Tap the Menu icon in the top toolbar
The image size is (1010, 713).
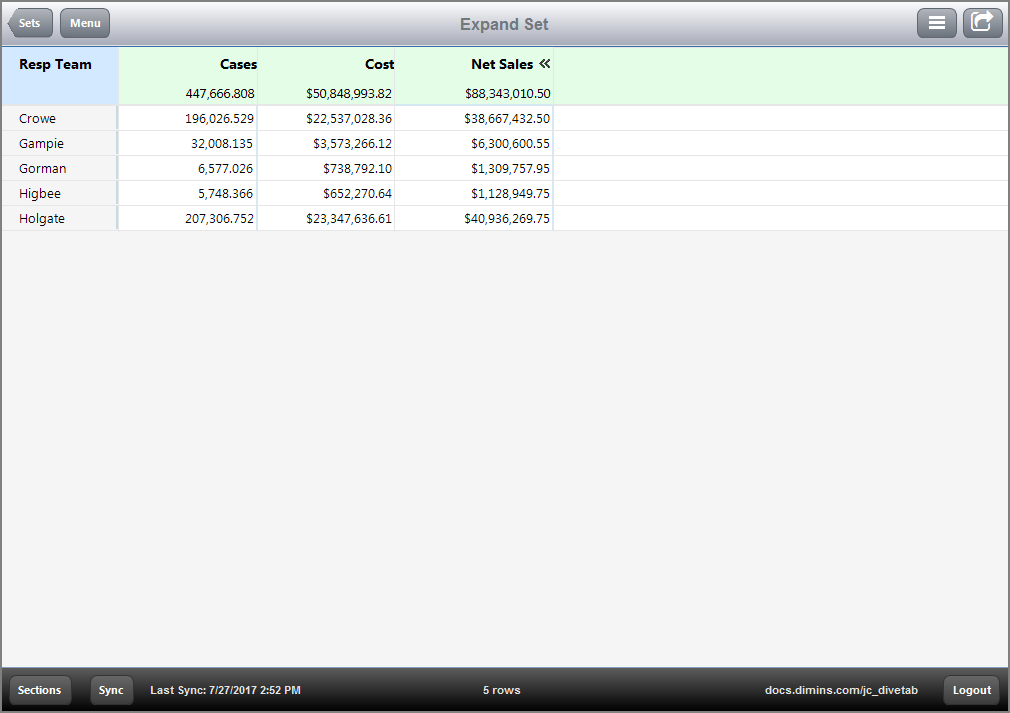84,22
